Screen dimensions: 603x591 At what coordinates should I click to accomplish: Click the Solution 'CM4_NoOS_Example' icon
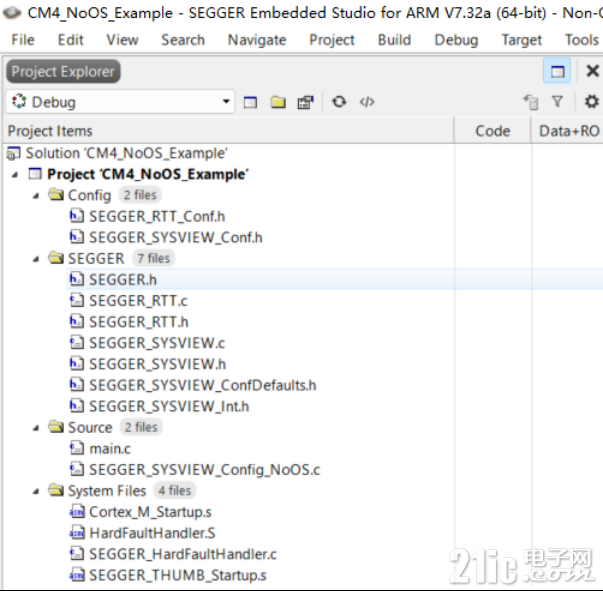[13, 153]
